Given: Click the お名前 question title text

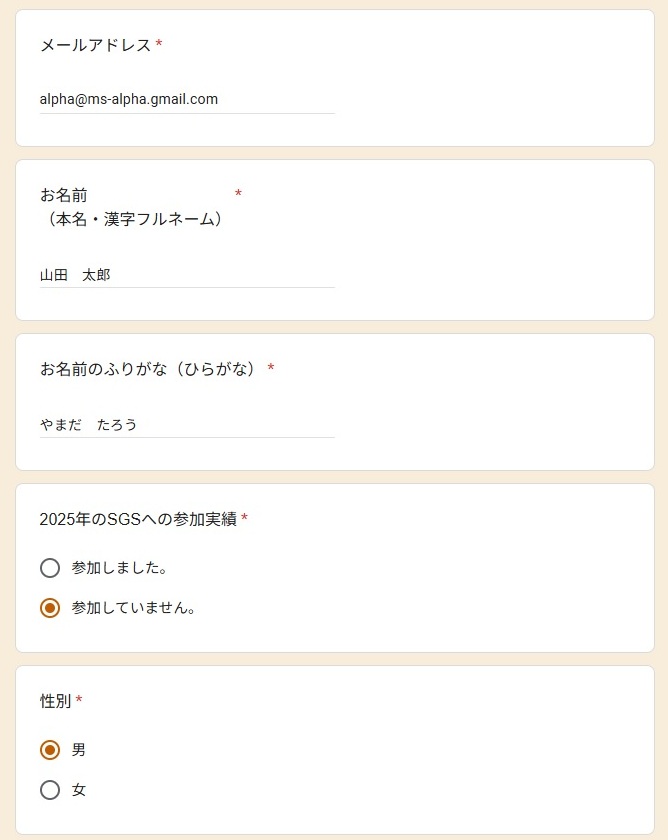Looking at the screenshot, I should tap(64, 195).
